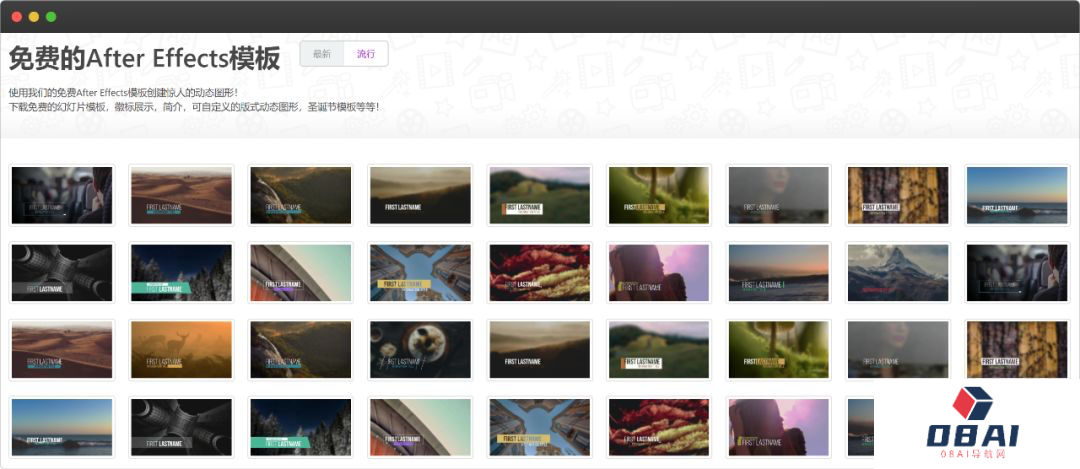Open first-row blurred meadow template thumbnail
1080x469 pixels.
[540, 196]
